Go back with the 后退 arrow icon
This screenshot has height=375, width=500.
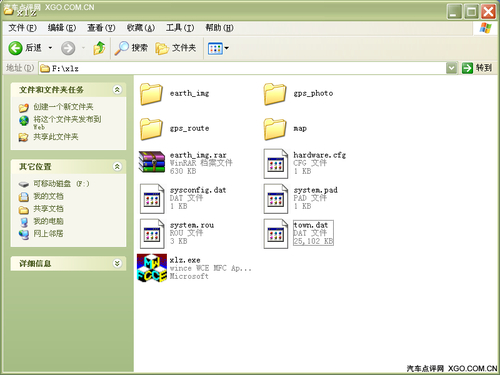[15, 48]
